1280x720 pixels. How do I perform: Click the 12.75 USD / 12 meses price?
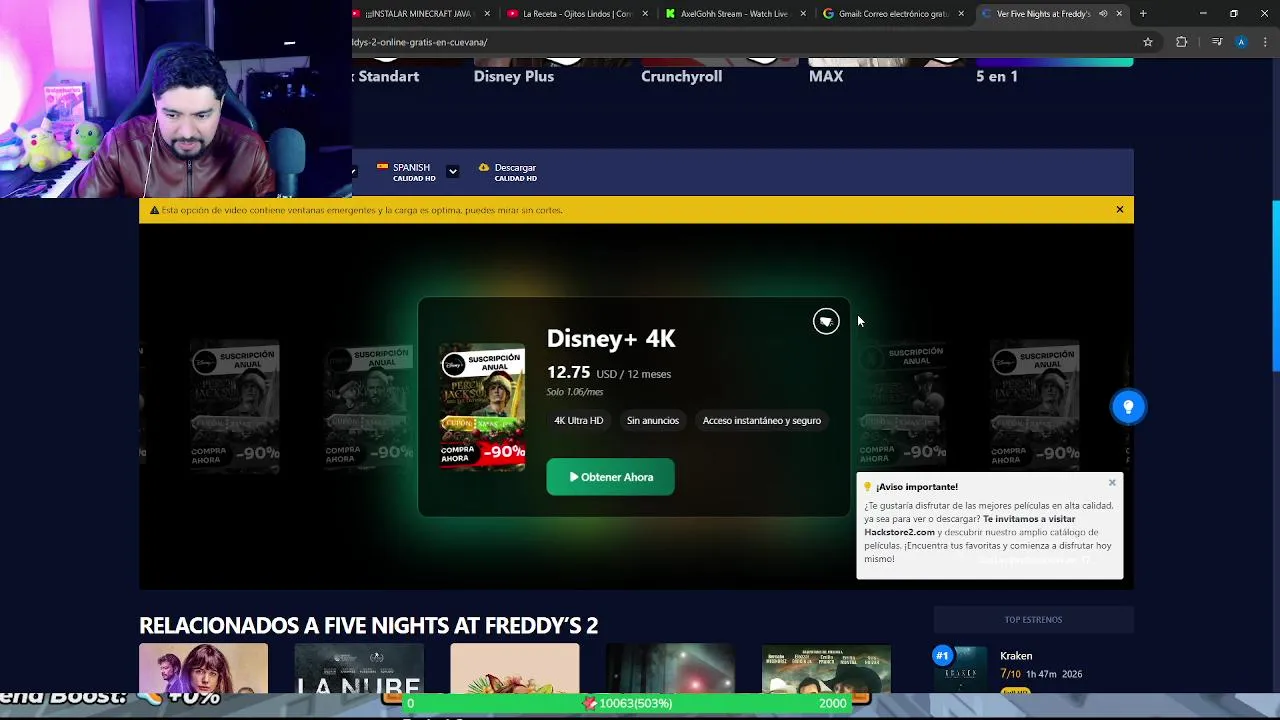tap(609, 373)
